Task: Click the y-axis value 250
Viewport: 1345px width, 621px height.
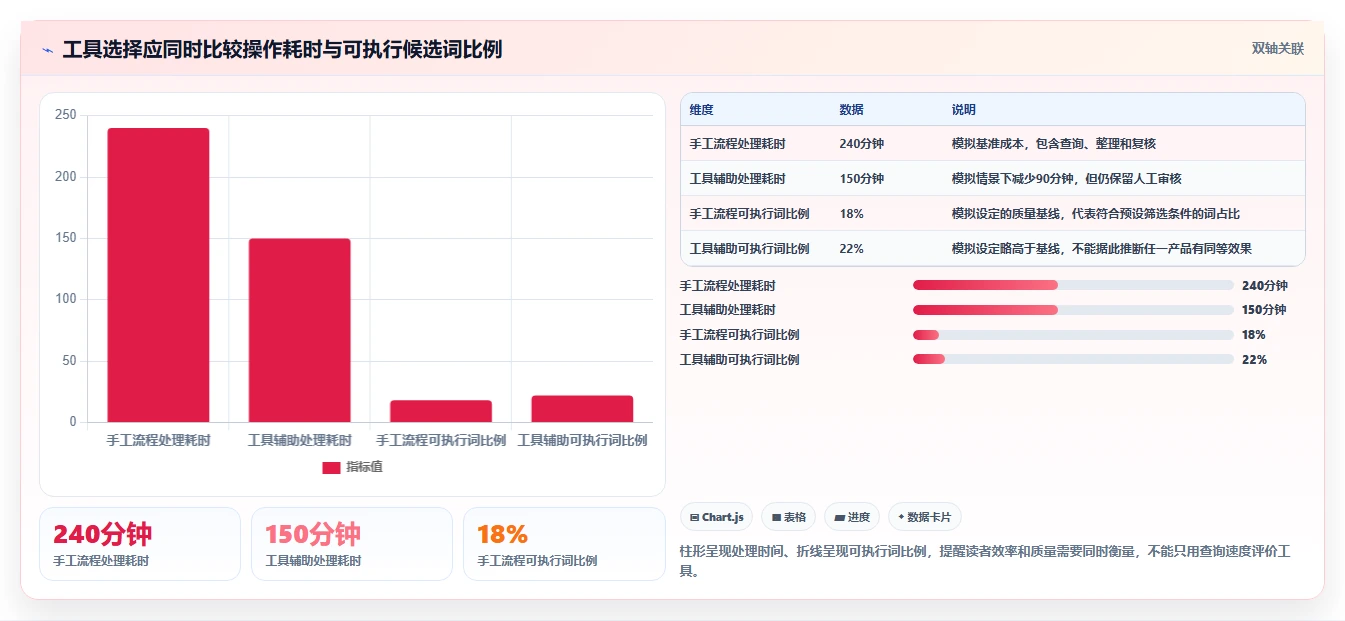Action: tap(66, 115)
